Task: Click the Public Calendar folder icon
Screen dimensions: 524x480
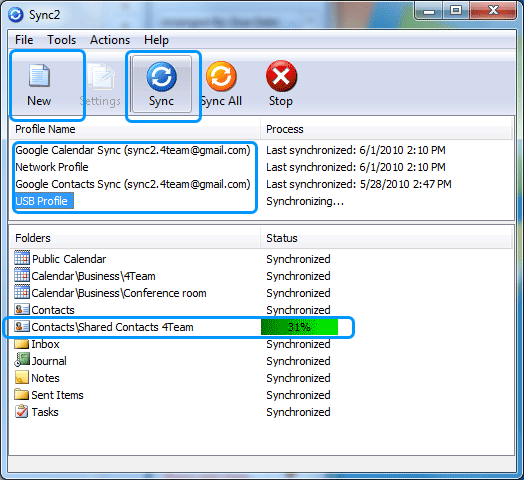Action: [22, 258]
